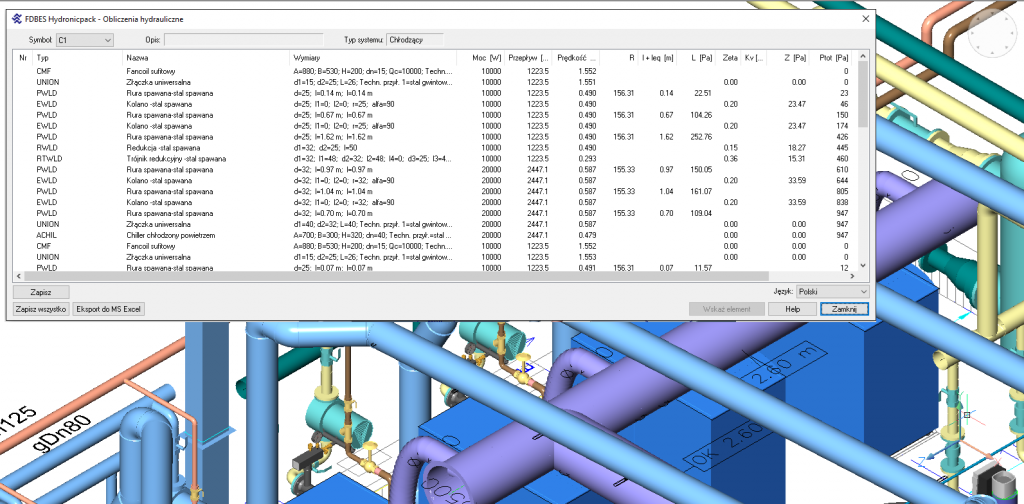The width and height of the screenshot is (1024, 504).
Task: Close the window using the X button
Action: (864, 19)
